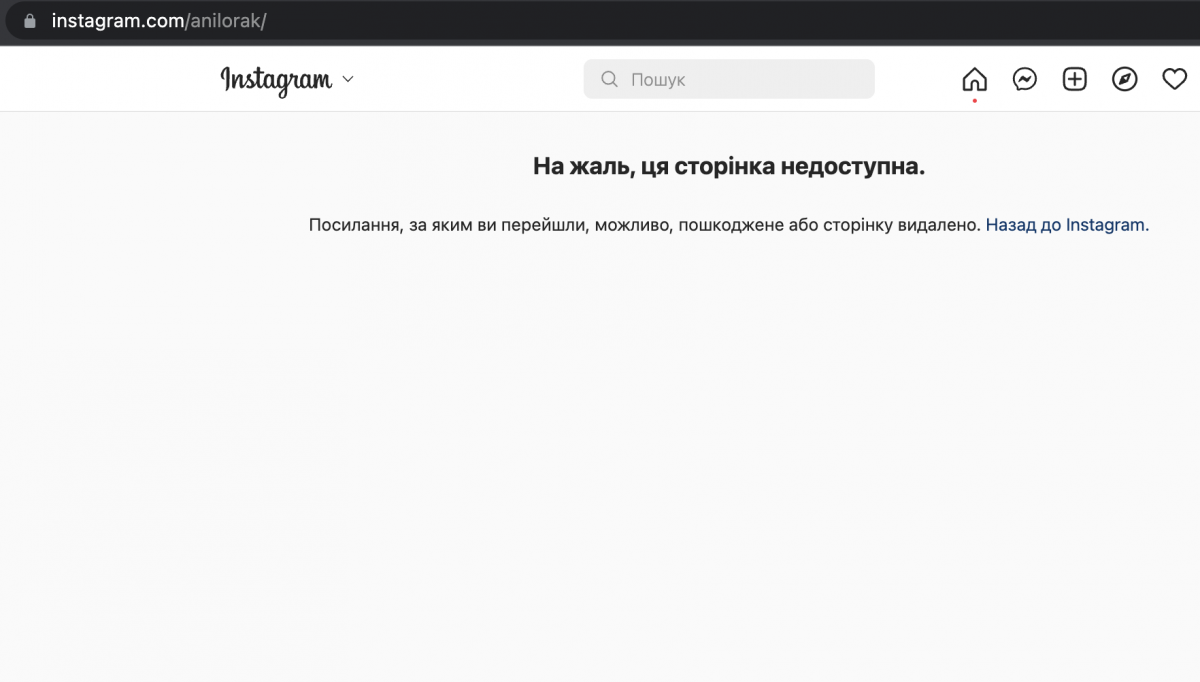The height and width of the screenshot is (682, 1200).
Task: Open the Messenger direct messages icon
Action: [x=1025, y=79]
